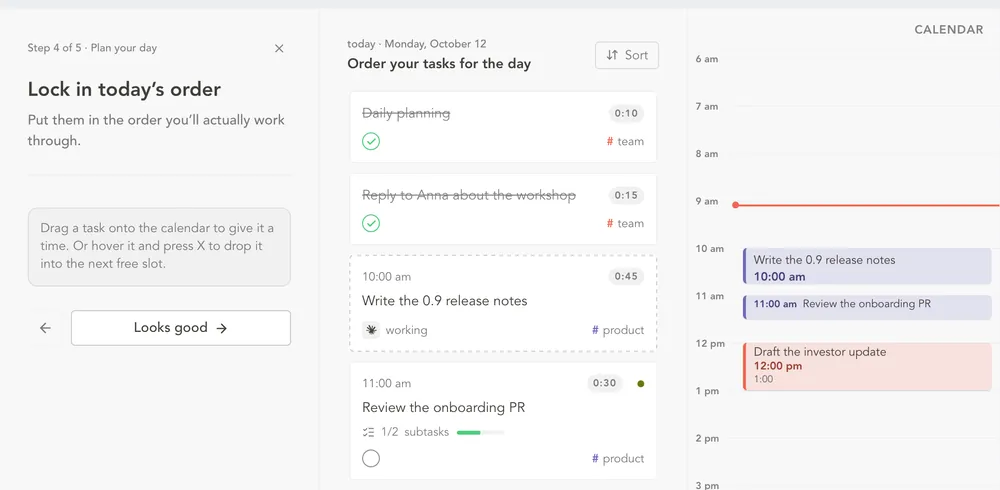The height and width of the screenshot is (490, 1000).
Task: Click the today · Monday, October 12 date
Action: [416, 44]
